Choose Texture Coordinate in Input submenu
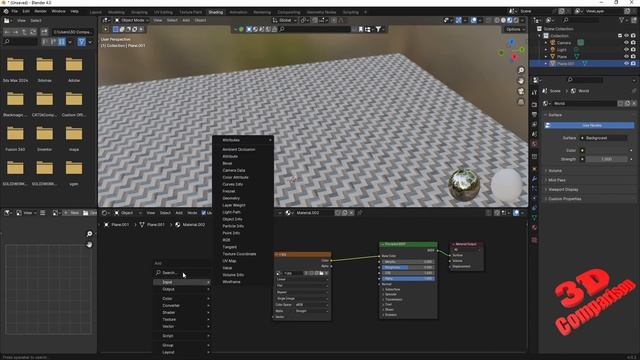 coord(239,254)
